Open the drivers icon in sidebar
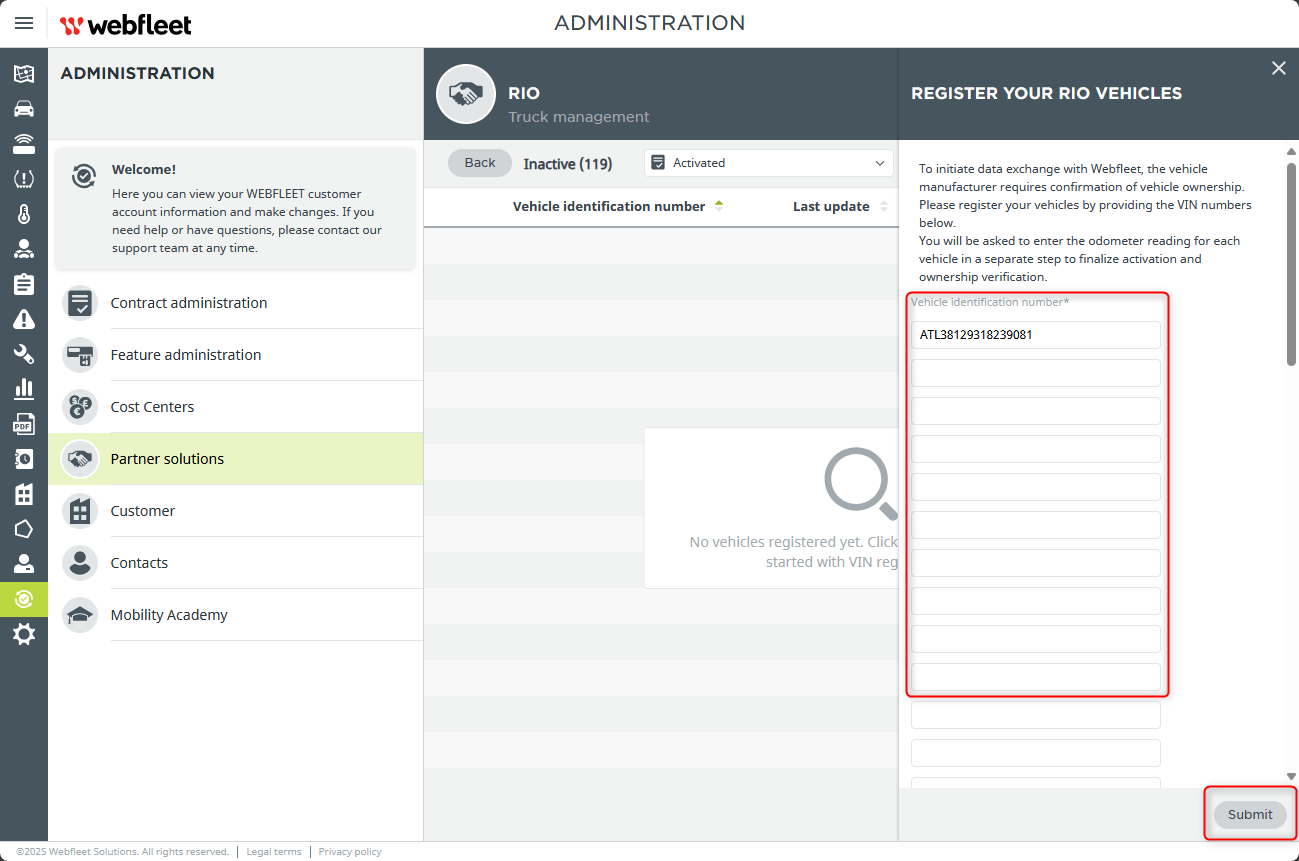Screen dimensions: 1299x861 point(24,249)
